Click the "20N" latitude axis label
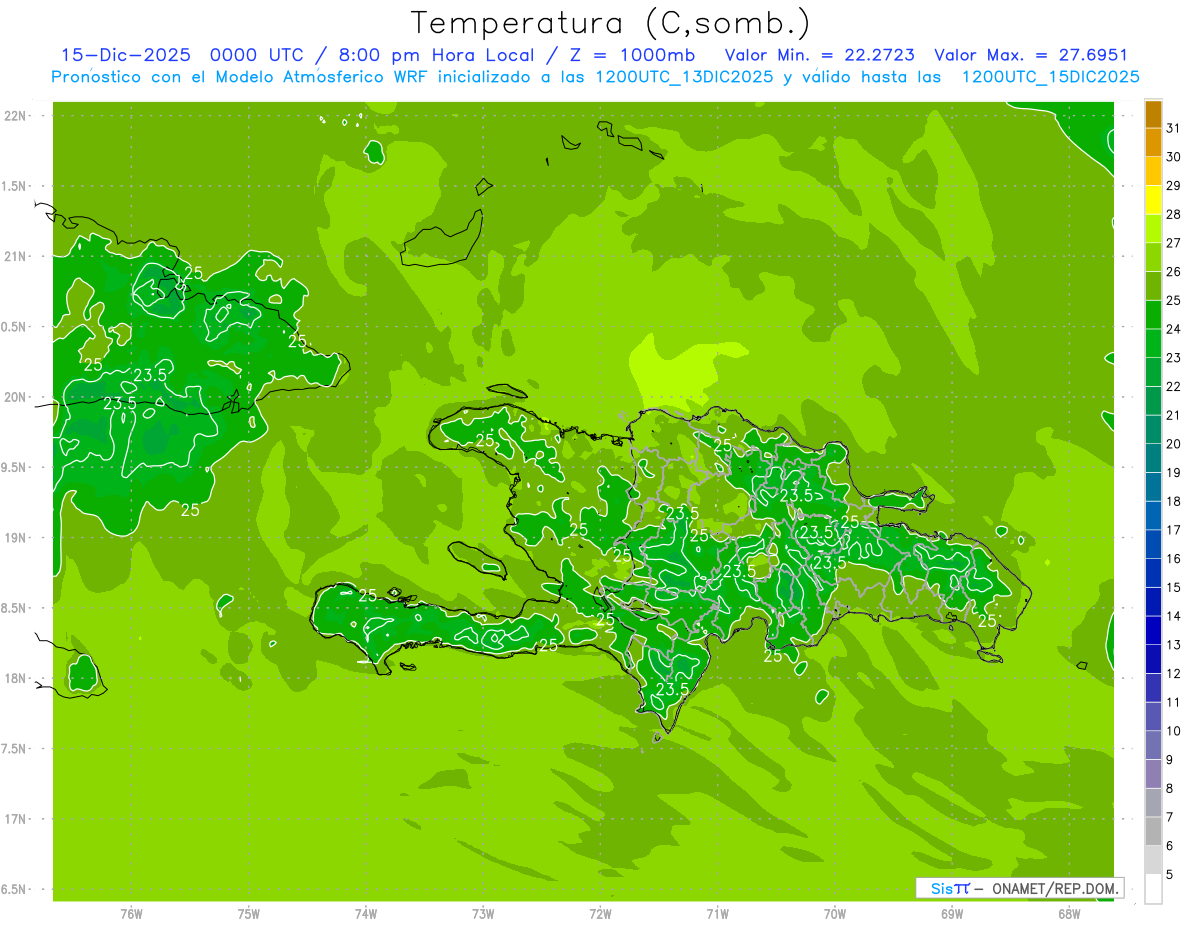Viewport: 1200px width, 927px height. [16, 397]
